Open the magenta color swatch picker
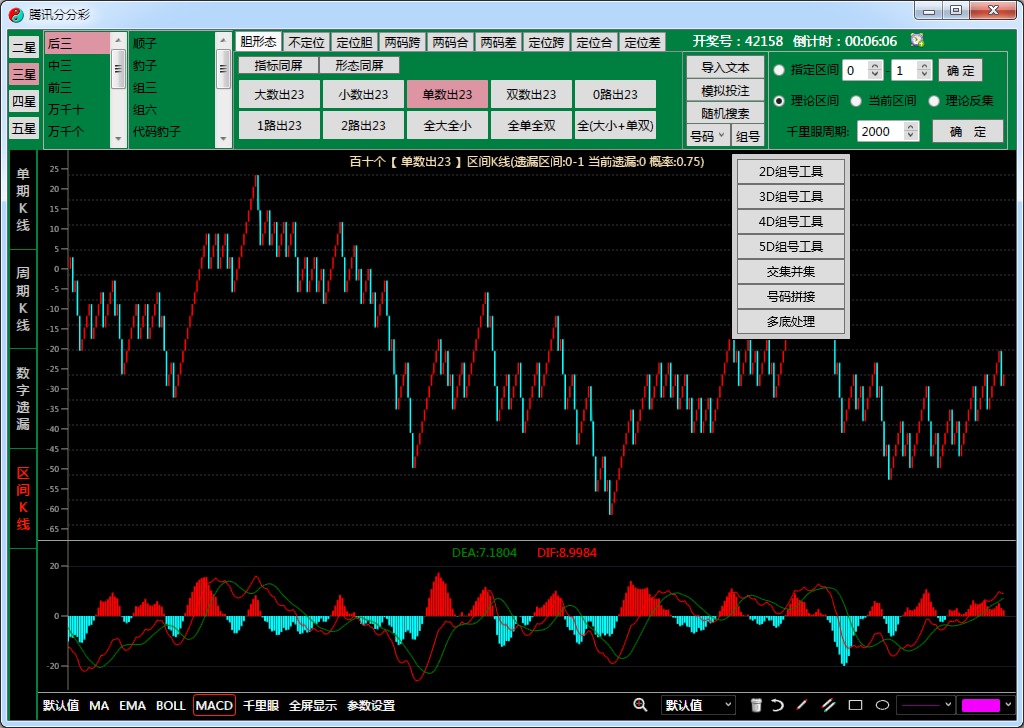This screenshot has width=1024, height=728. [986, 705]
